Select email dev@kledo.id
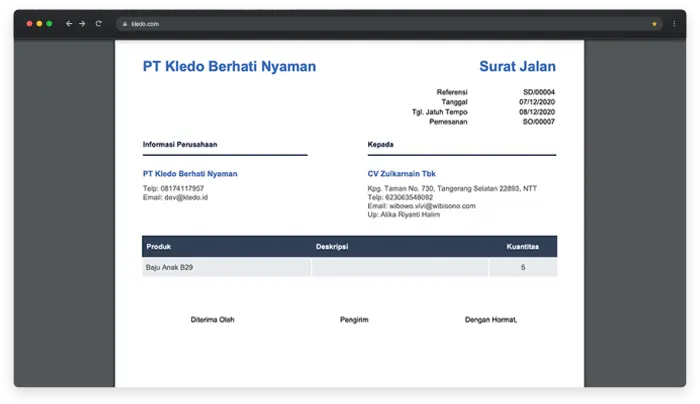Image resolution: width=700 pixels, height=404 pixels. 175,197
